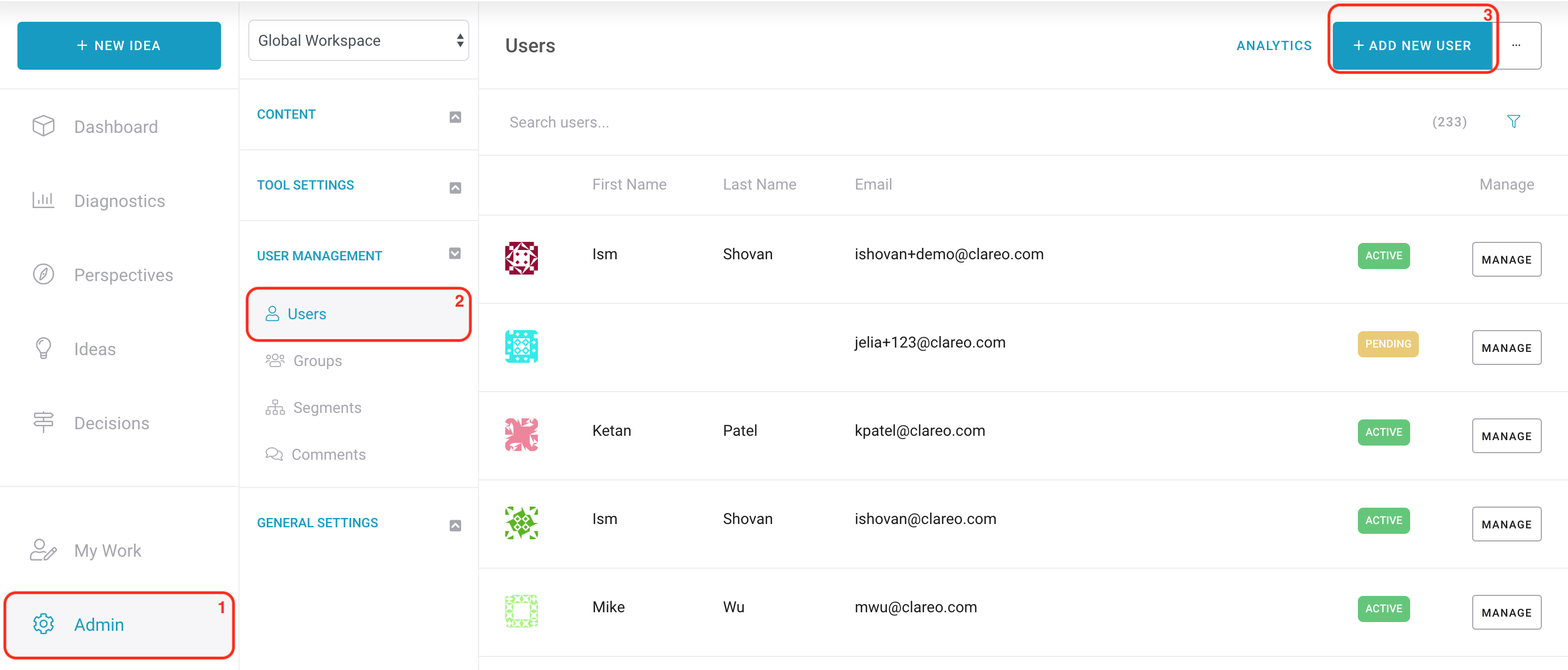Screen dimensions: 1568x670
Task: Click avatar of ishovan+demo@clareo.com
Action: click(521, 258)
